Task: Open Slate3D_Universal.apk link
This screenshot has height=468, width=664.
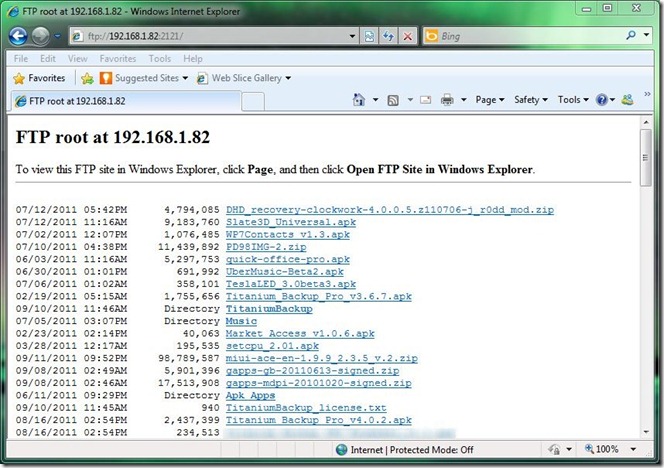Action: [290, 222]
